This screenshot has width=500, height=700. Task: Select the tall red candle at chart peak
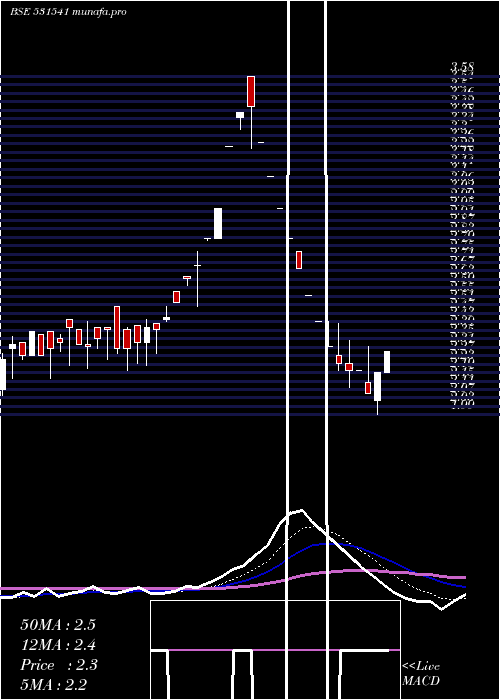pyautogui.click(x=251, y=92)
